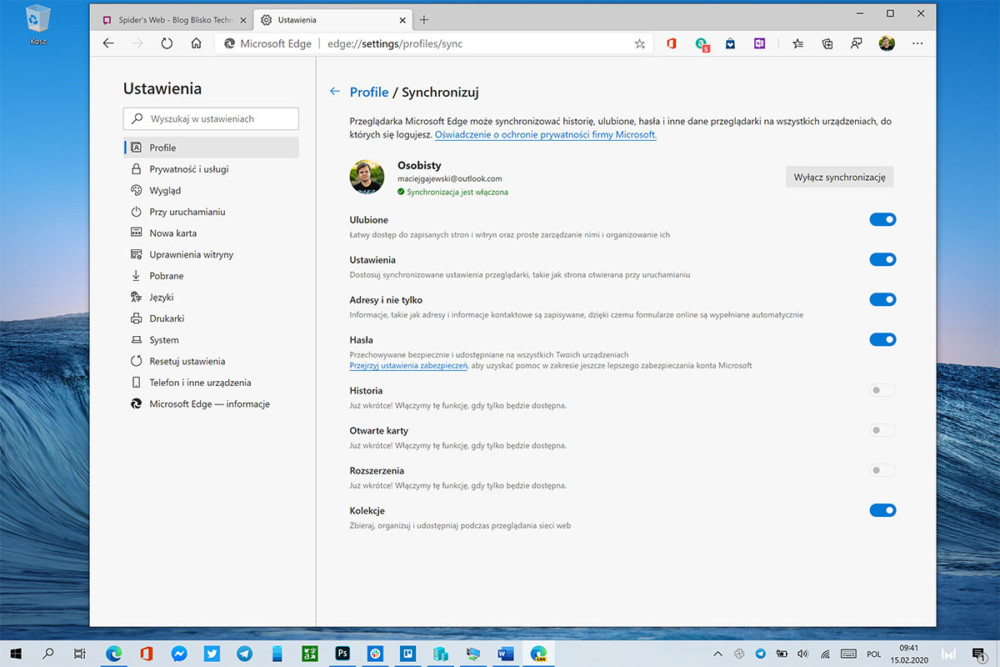
Task: Open the home page icon
Action: 196,43
